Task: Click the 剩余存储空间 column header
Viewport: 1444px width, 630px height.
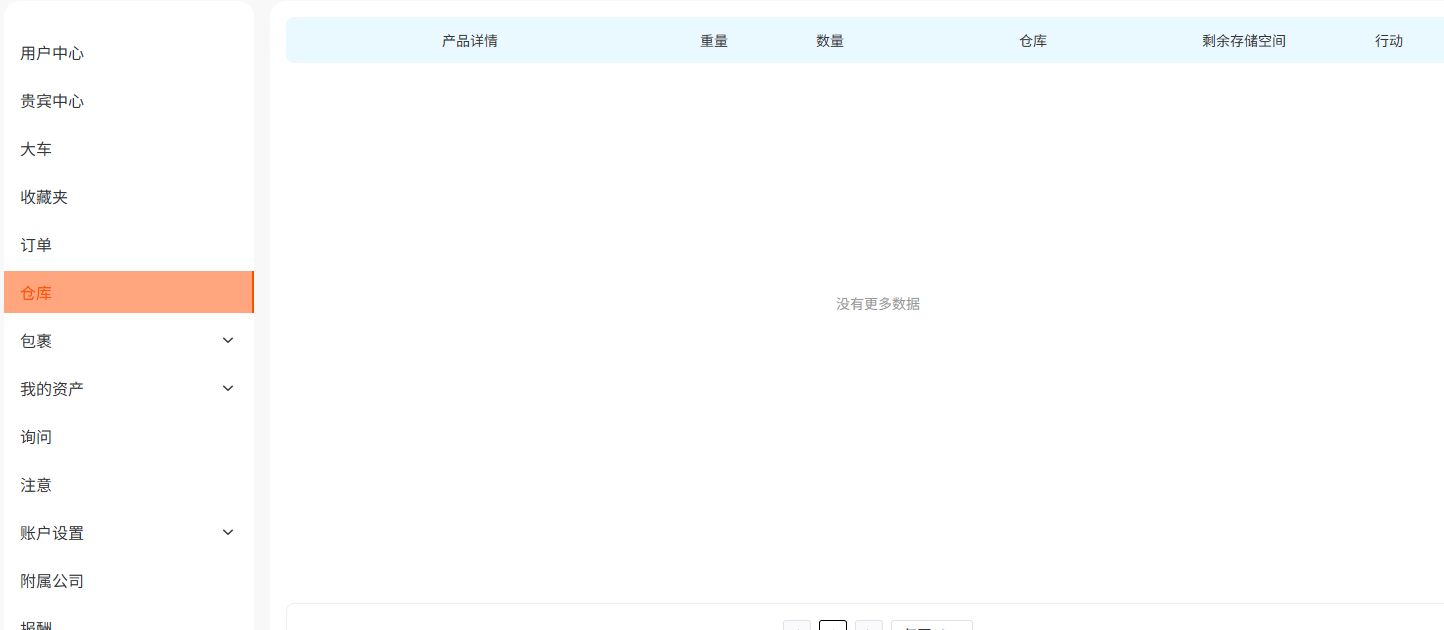Action: click(x=1244, y=41)
